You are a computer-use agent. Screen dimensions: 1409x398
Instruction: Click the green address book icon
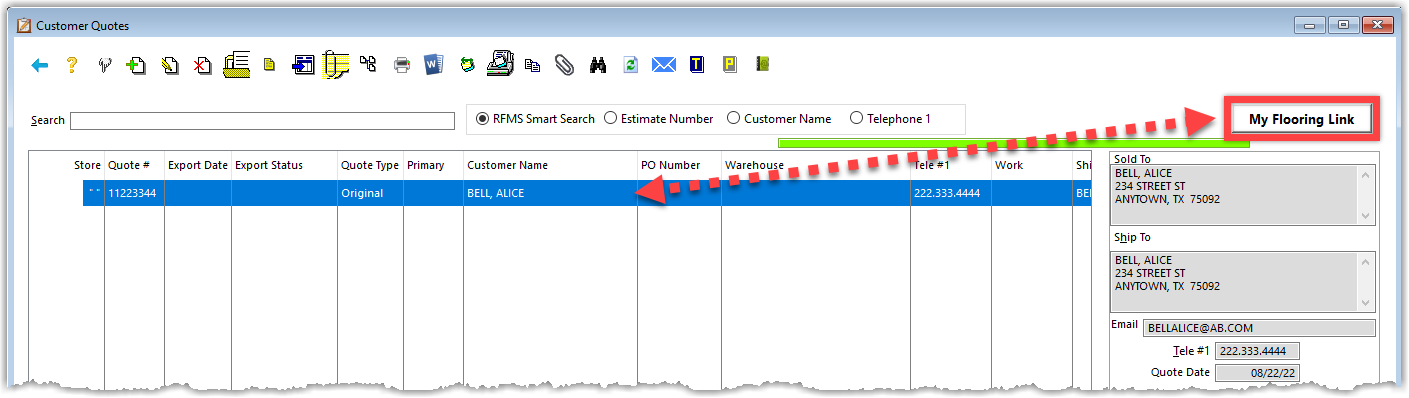coord(763,65)
